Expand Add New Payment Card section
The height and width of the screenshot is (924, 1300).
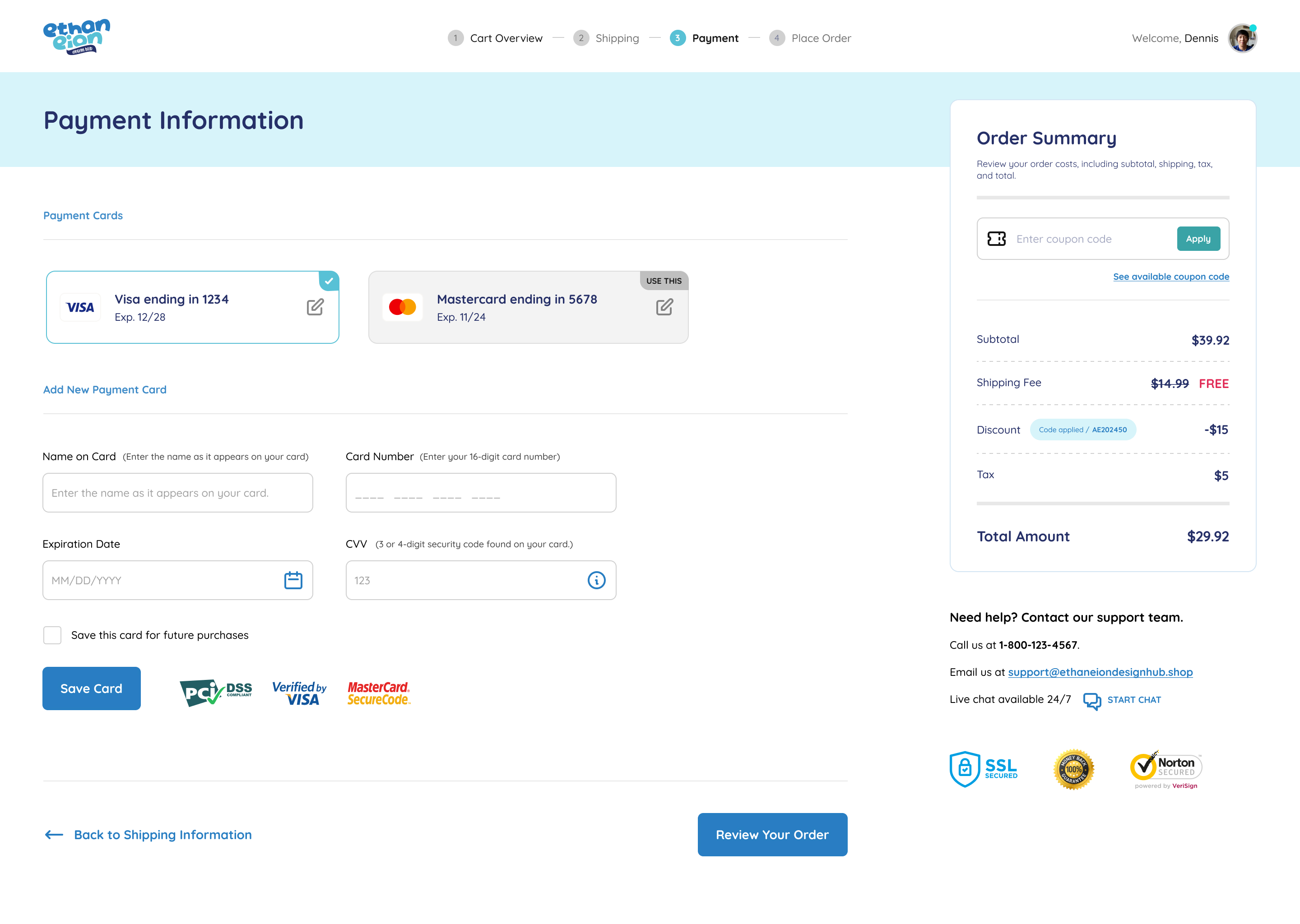click(x=104, y=390)
